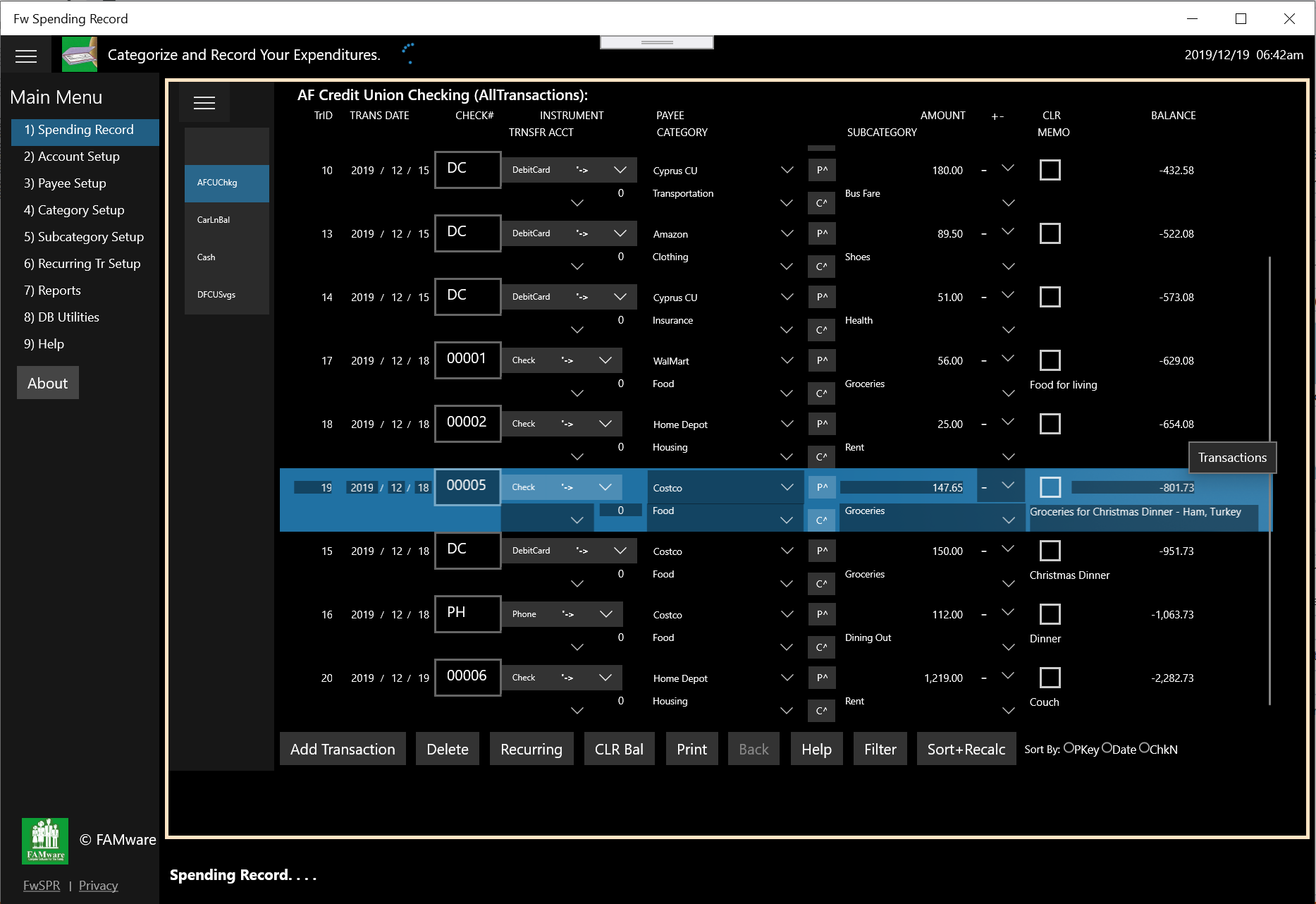1316x904 pixels.
Task: Click the FwSPR link
Action: pos(42,886)
